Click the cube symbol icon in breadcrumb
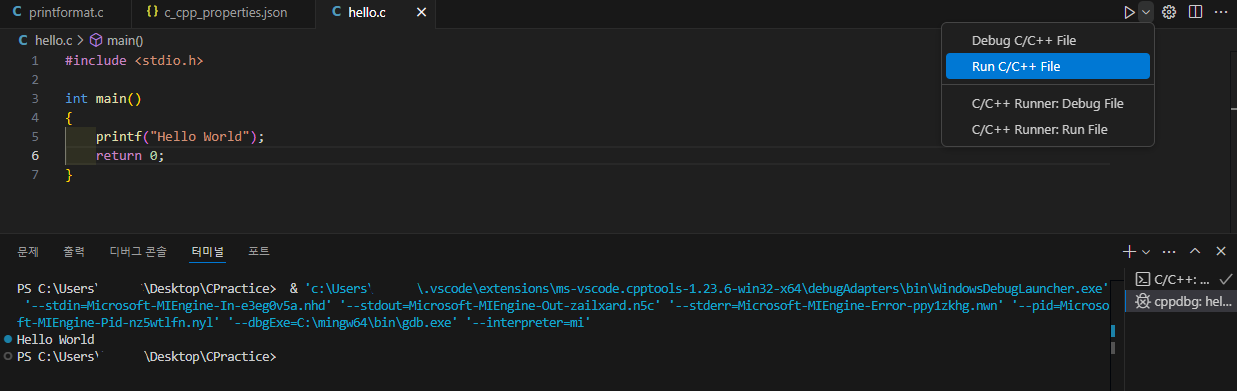 (x=96, y=41)
